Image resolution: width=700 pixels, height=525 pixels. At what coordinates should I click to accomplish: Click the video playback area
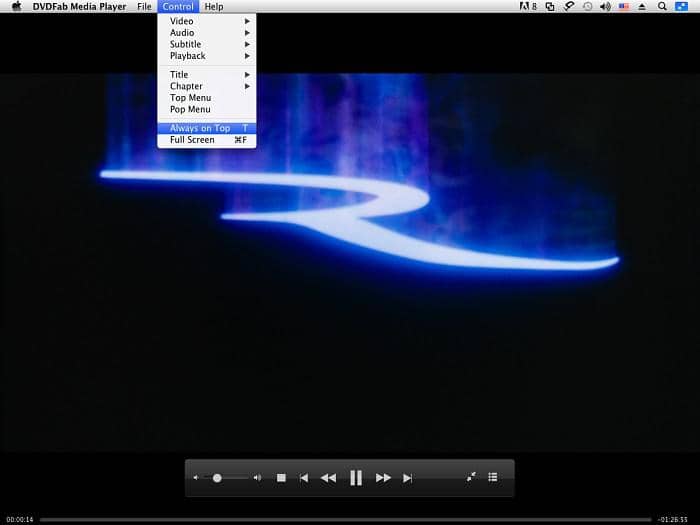350,262
